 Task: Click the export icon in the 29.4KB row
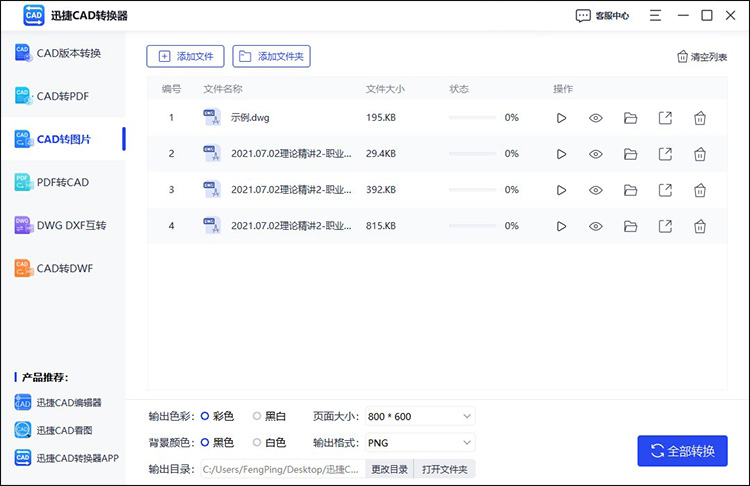coord(665,154)
